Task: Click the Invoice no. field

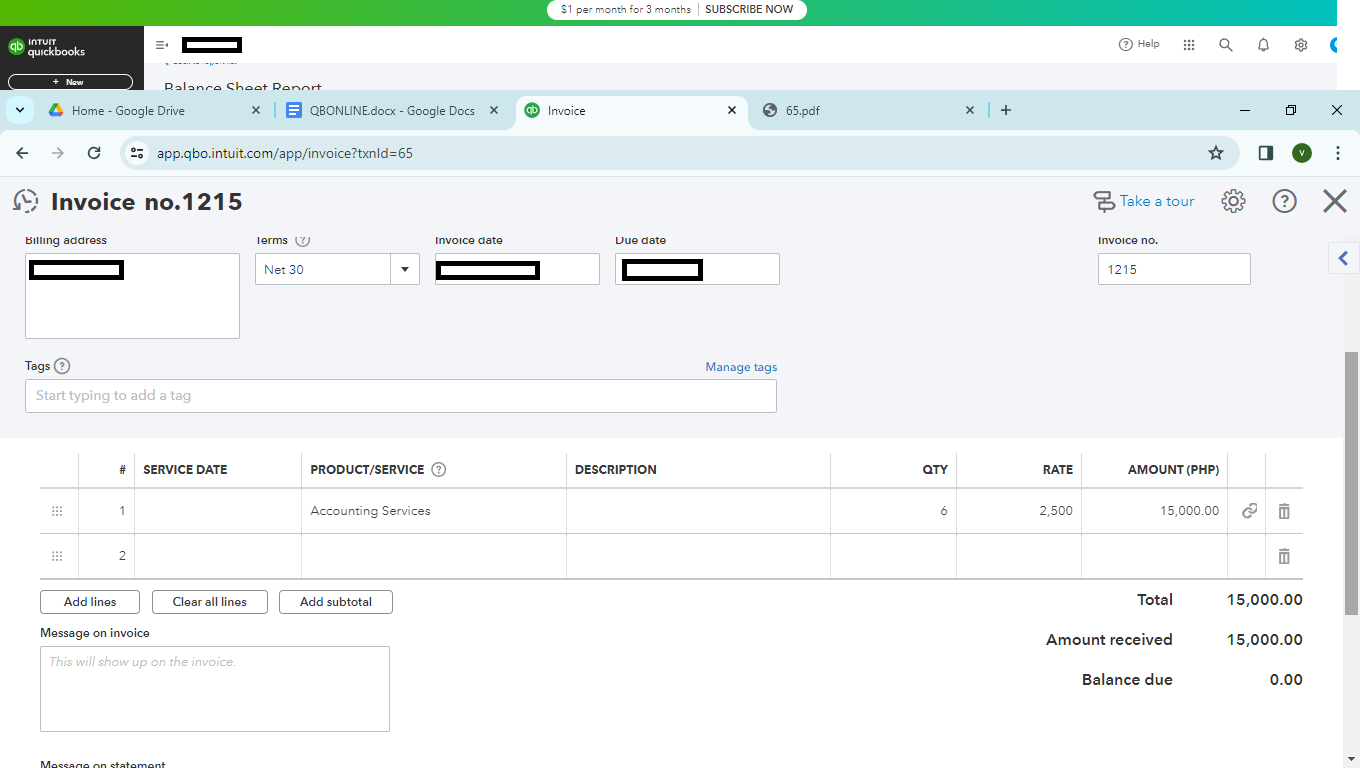Action: click(1174, 269)
